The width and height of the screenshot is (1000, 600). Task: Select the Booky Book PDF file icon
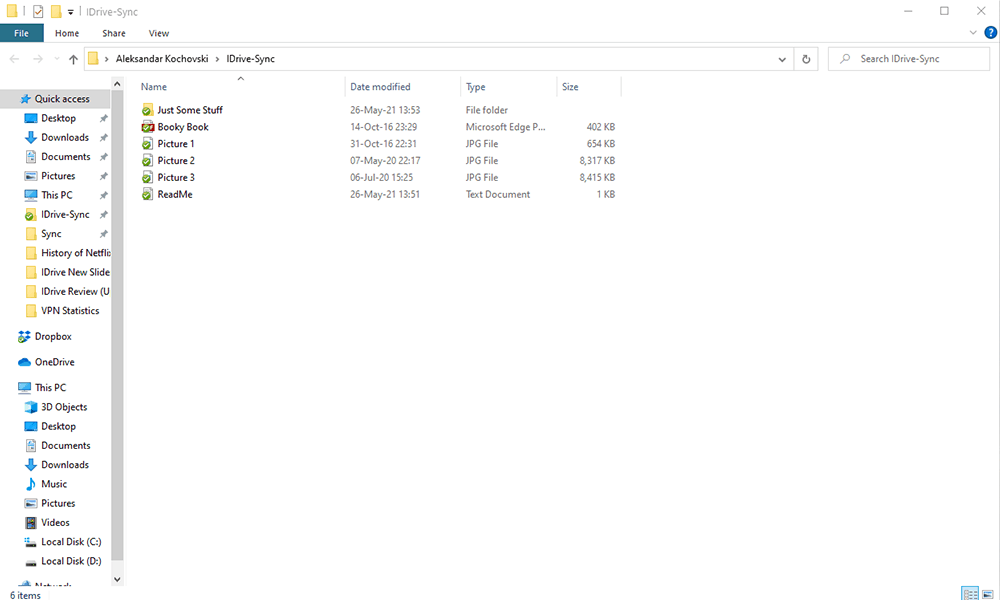click(147, 127)
